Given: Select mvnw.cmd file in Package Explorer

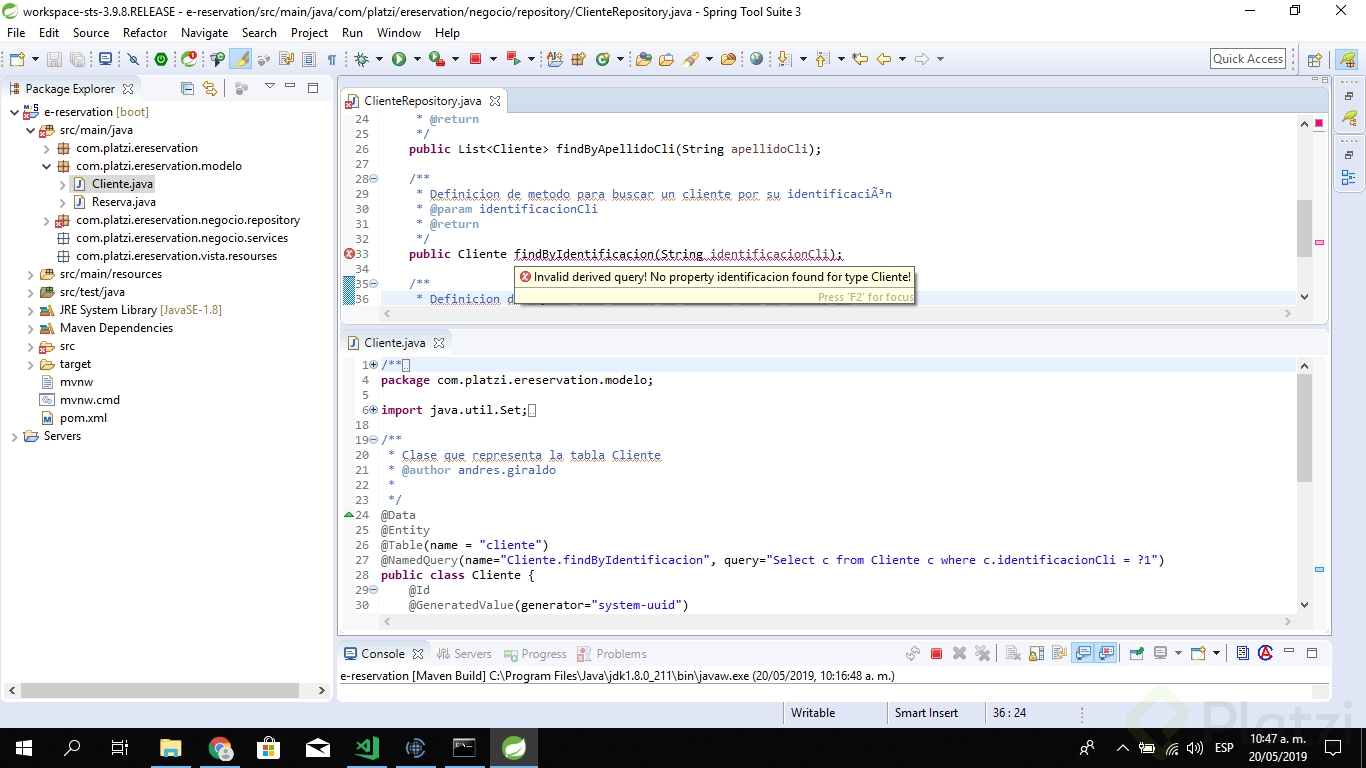Looking at the screenshot, I should tap(89, 400).
